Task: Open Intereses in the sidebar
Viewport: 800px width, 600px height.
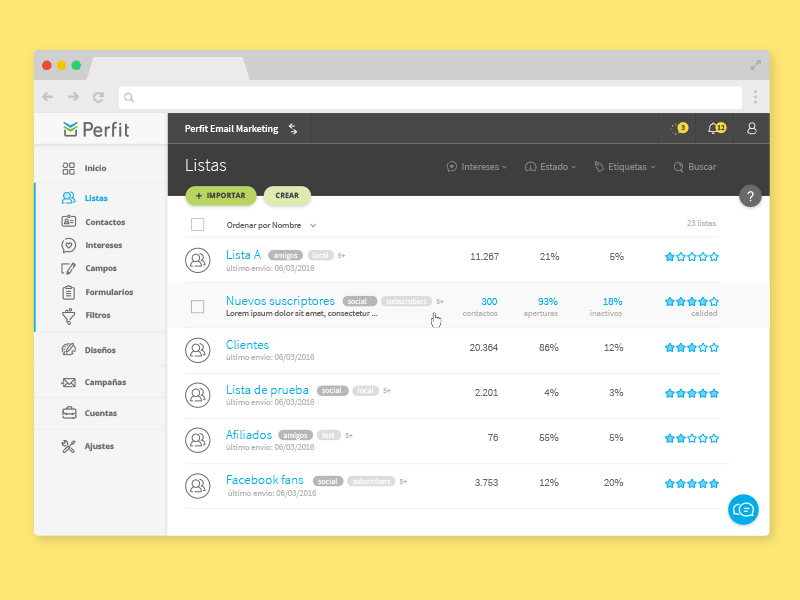Action: tap(104, 245)
